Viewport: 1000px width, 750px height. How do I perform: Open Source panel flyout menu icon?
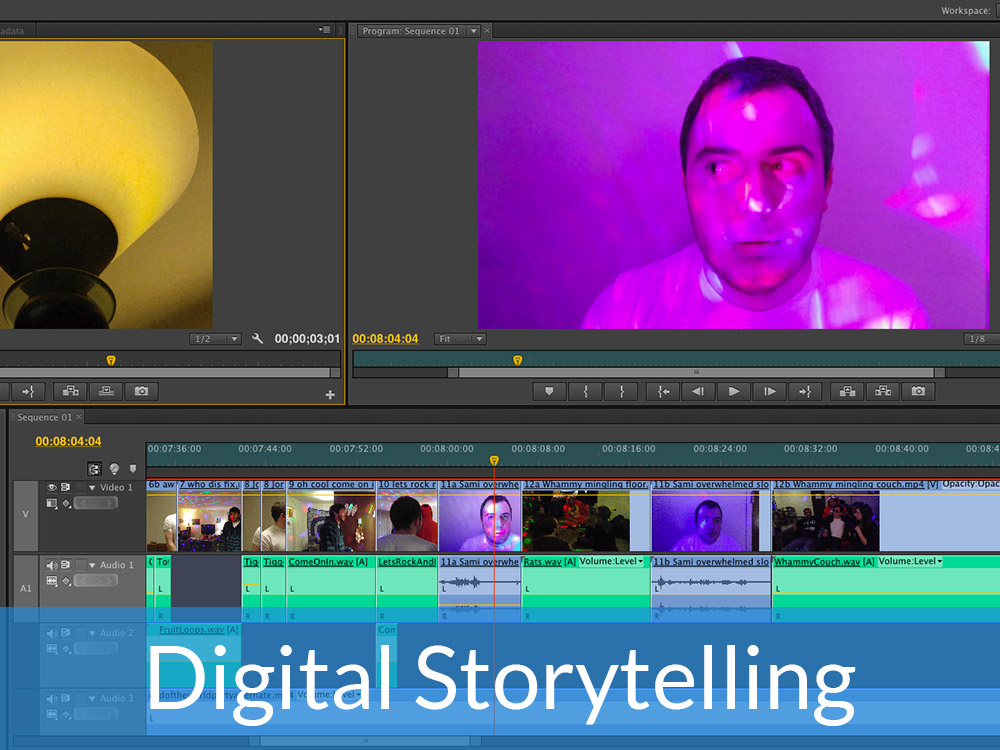pyautogui.click(x=325, y=29)
